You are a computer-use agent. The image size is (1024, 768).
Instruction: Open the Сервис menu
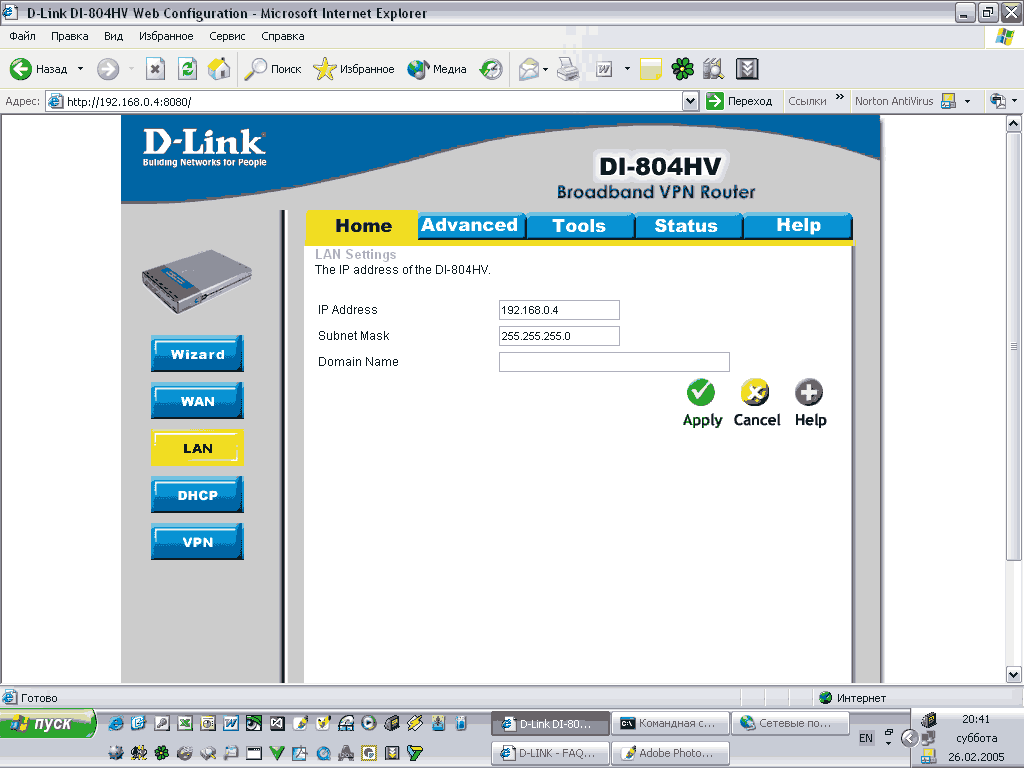[x=227, y=36]
